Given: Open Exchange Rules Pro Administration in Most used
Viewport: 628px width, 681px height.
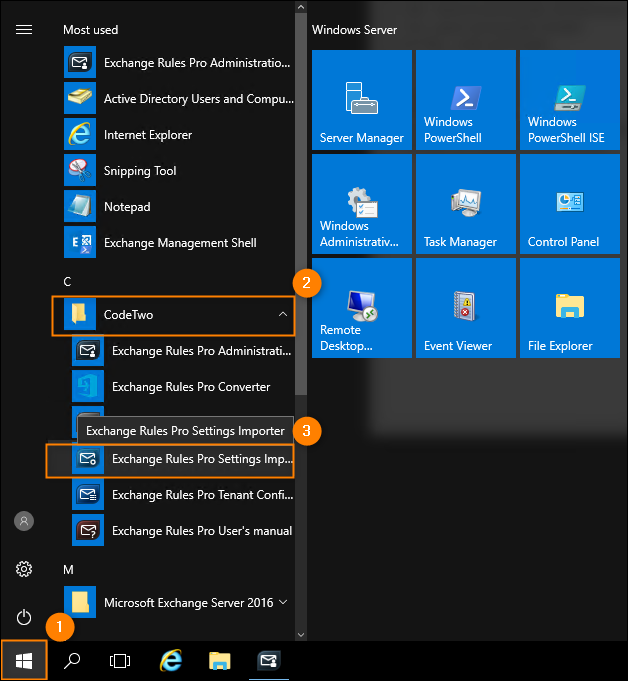Looking at the screenshot, I should (x=178, y=63).
